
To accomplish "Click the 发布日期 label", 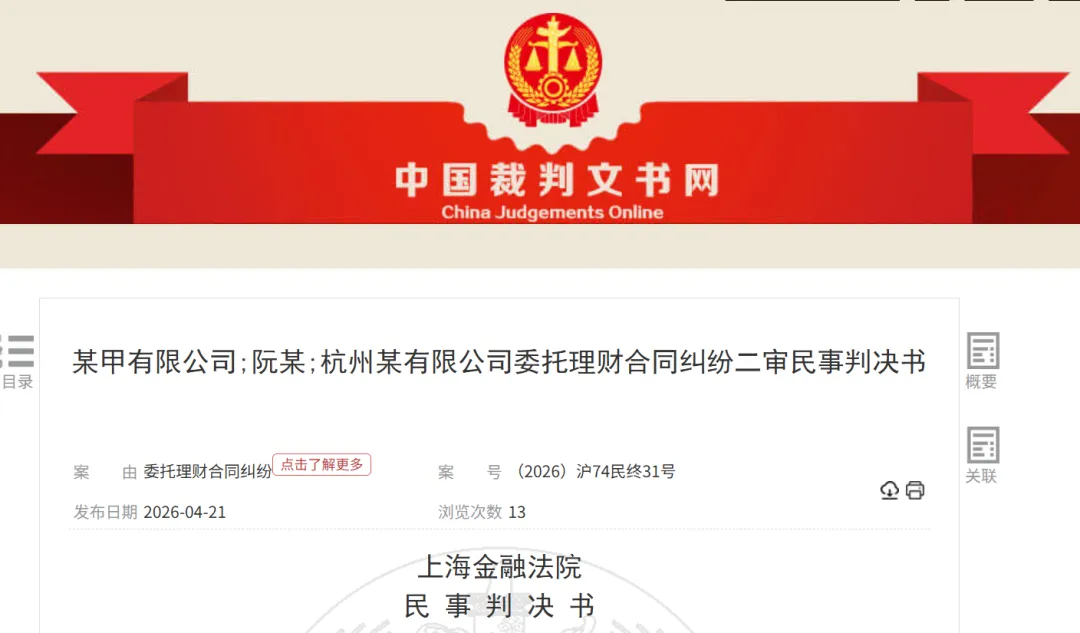I will (105, 512).
